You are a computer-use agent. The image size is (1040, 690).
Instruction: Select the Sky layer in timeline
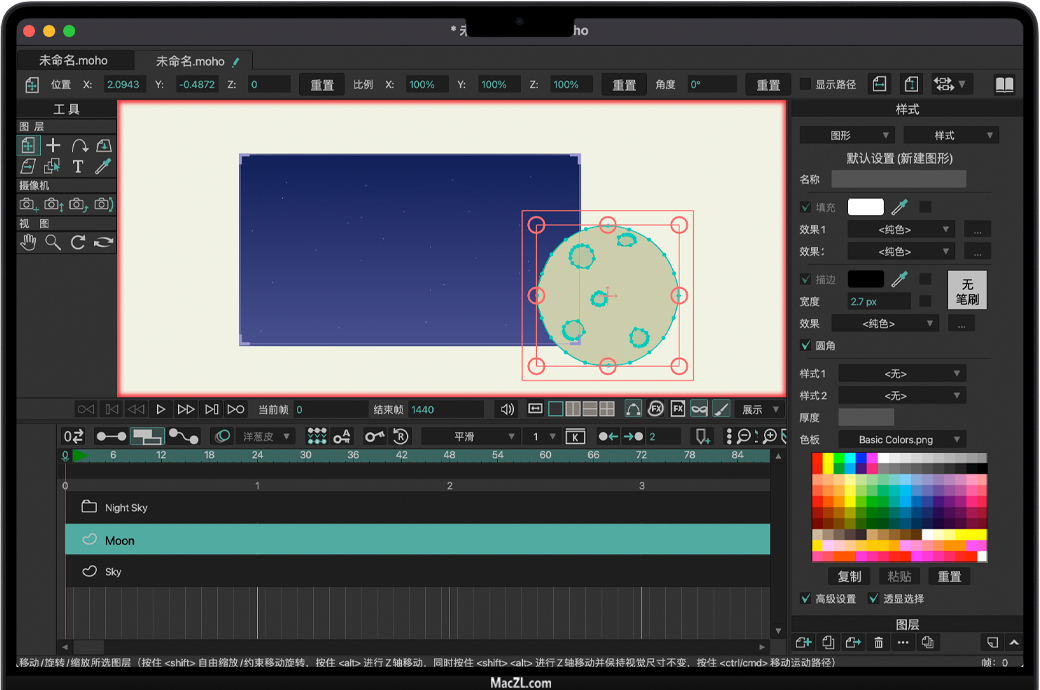pyautogui.click(x=114, y=572)
